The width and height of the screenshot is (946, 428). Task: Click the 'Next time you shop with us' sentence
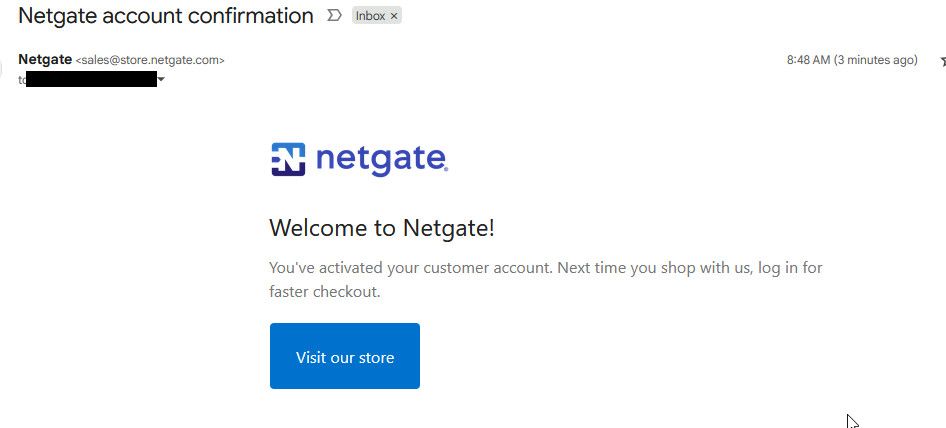tap(655, 267)
